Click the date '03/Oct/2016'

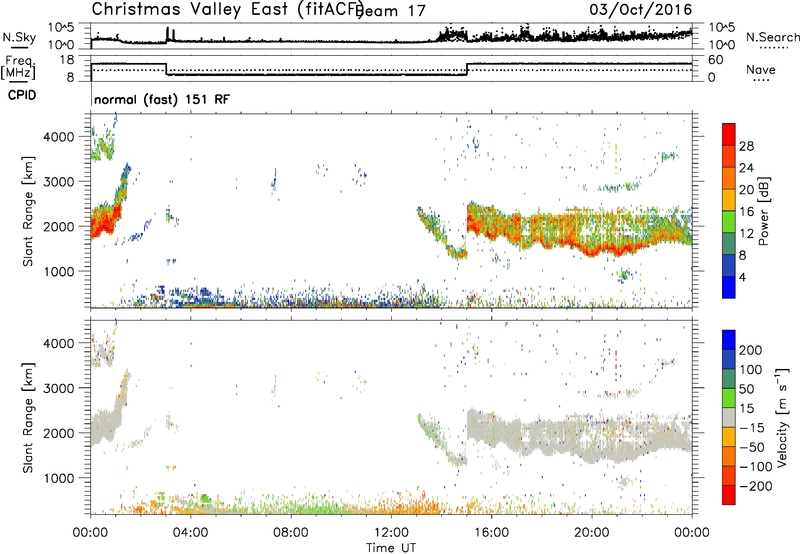pyautogui.click(x=641, y=10)
